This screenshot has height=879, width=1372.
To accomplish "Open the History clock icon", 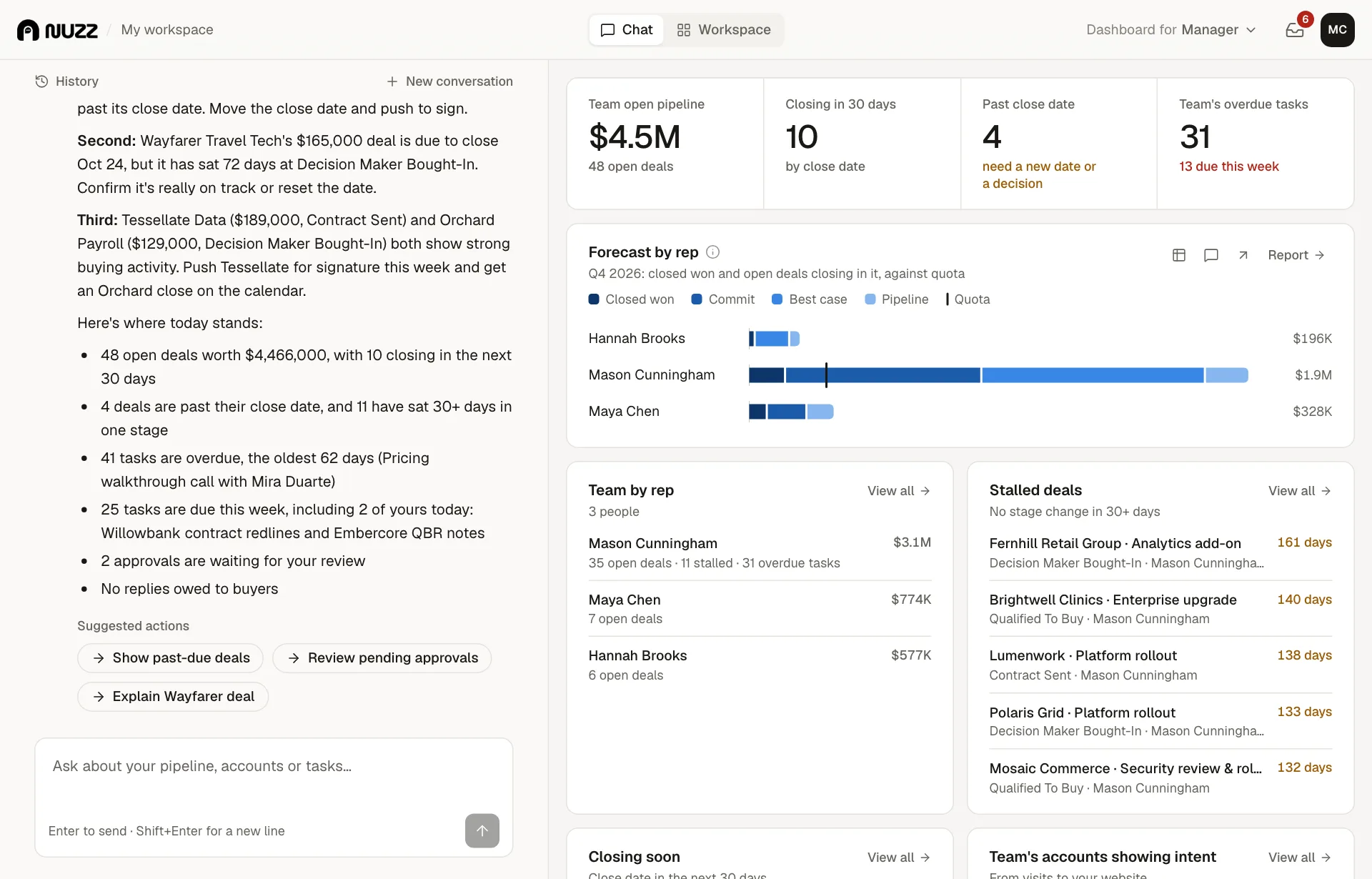I will 41,81.
